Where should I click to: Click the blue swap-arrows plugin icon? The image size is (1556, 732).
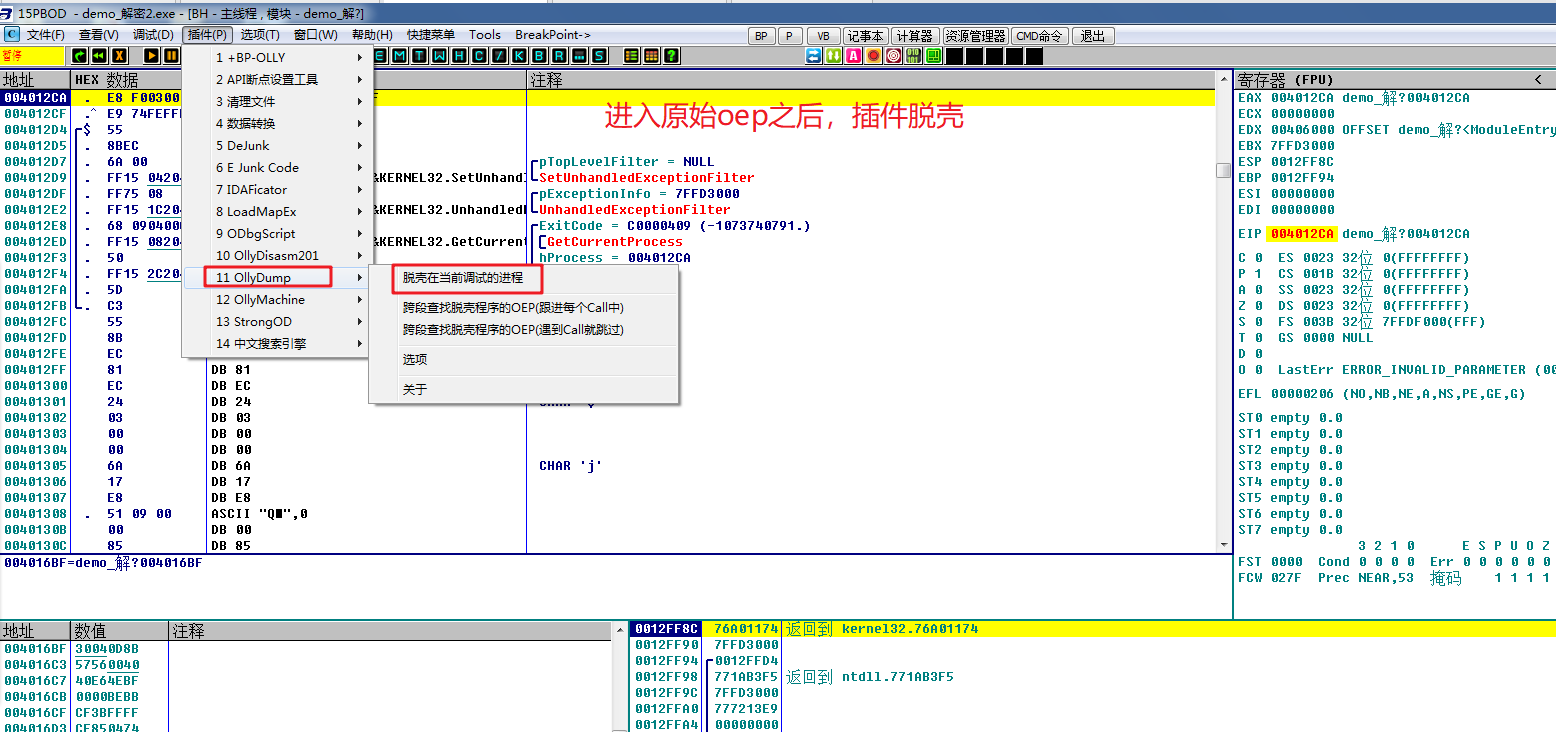pyautogui.click(x=813, y=56)
